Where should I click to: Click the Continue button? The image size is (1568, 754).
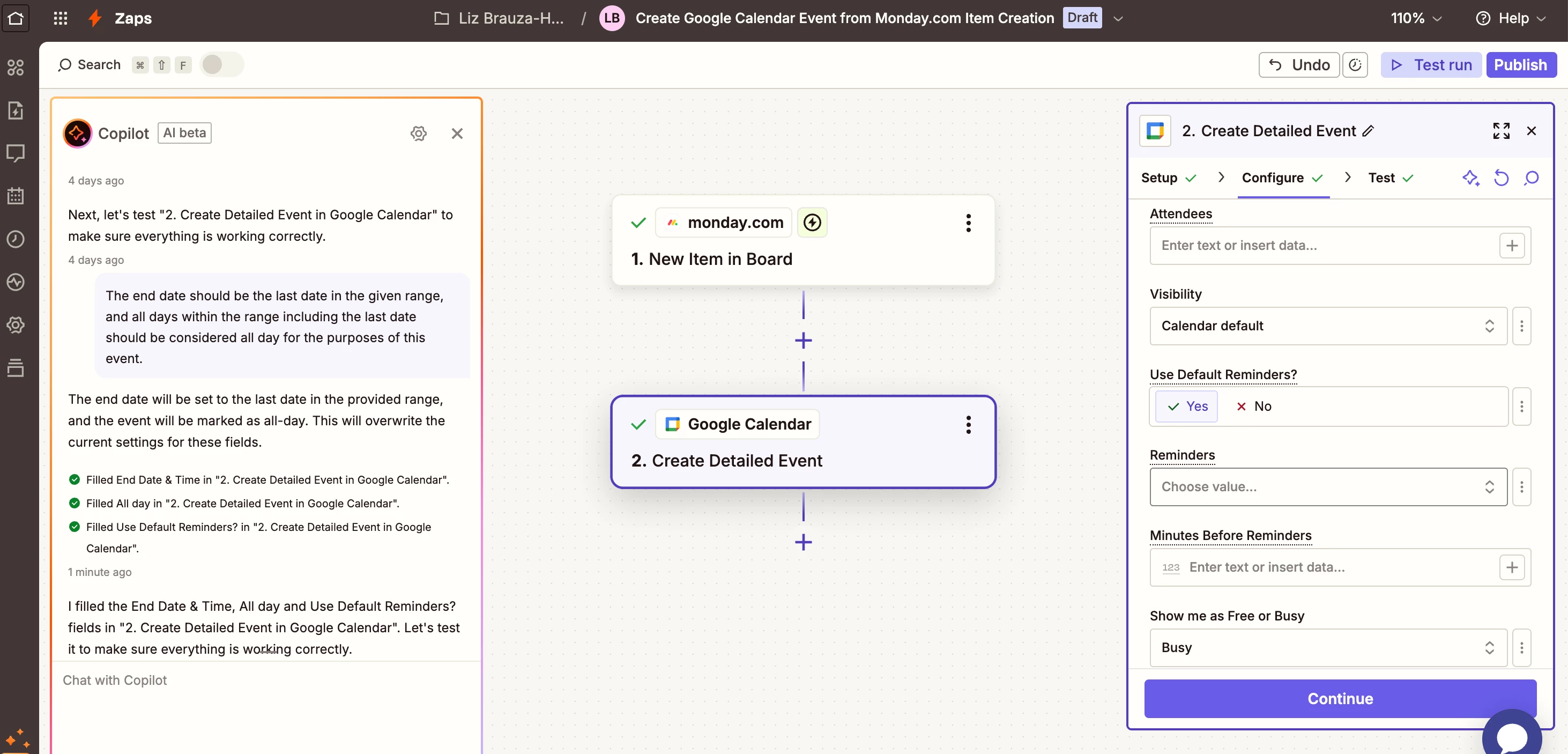1340,699
